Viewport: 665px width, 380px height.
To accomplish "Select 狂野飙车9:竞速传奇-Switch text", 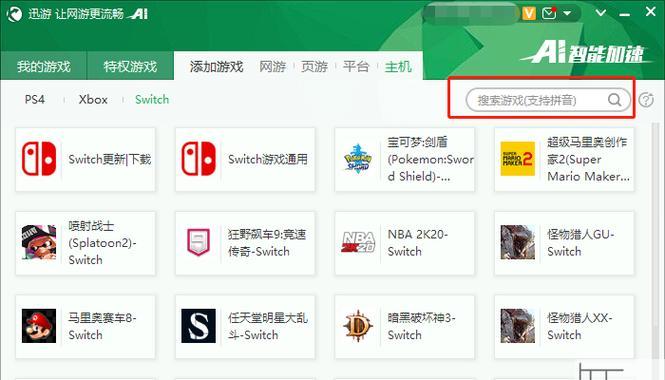I will click(x=267, y=243).
